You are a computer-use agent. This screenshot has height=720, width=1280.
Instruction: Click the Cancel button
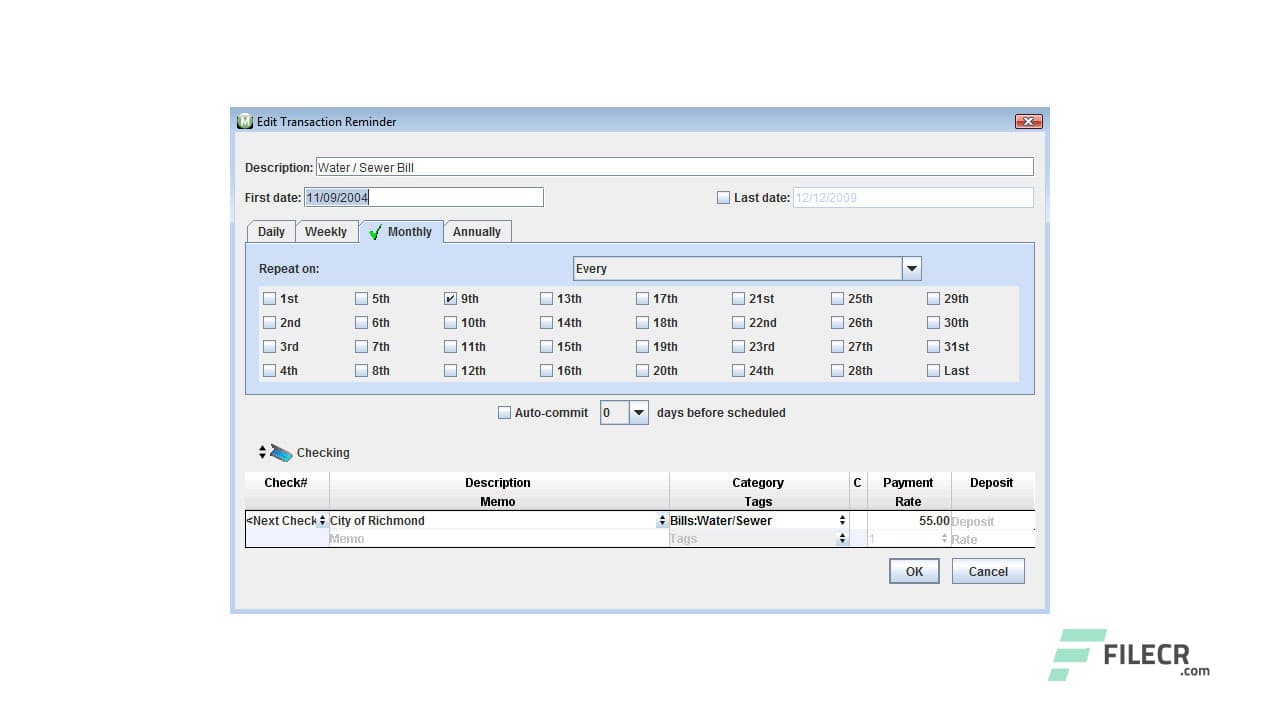coord(987,572)
